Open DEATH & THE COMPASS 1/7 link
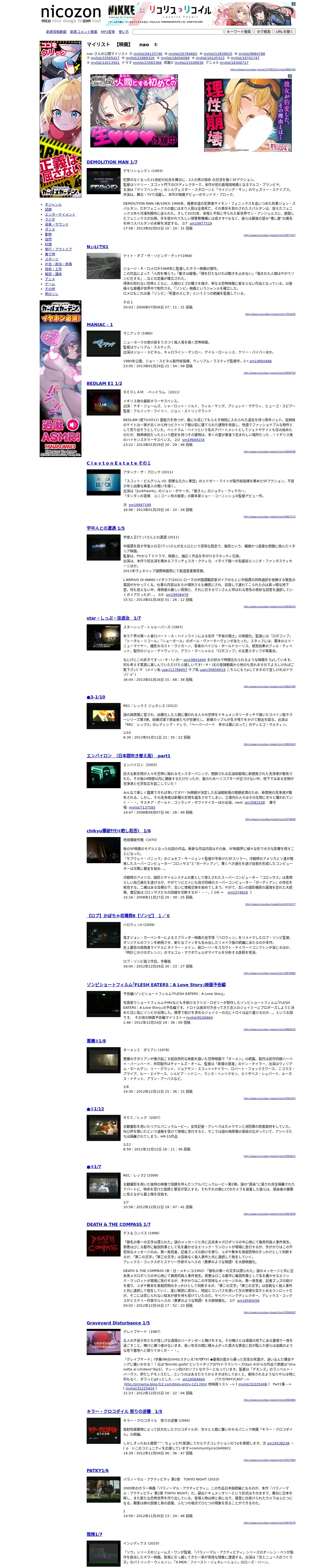 (x=119, y=1224)
